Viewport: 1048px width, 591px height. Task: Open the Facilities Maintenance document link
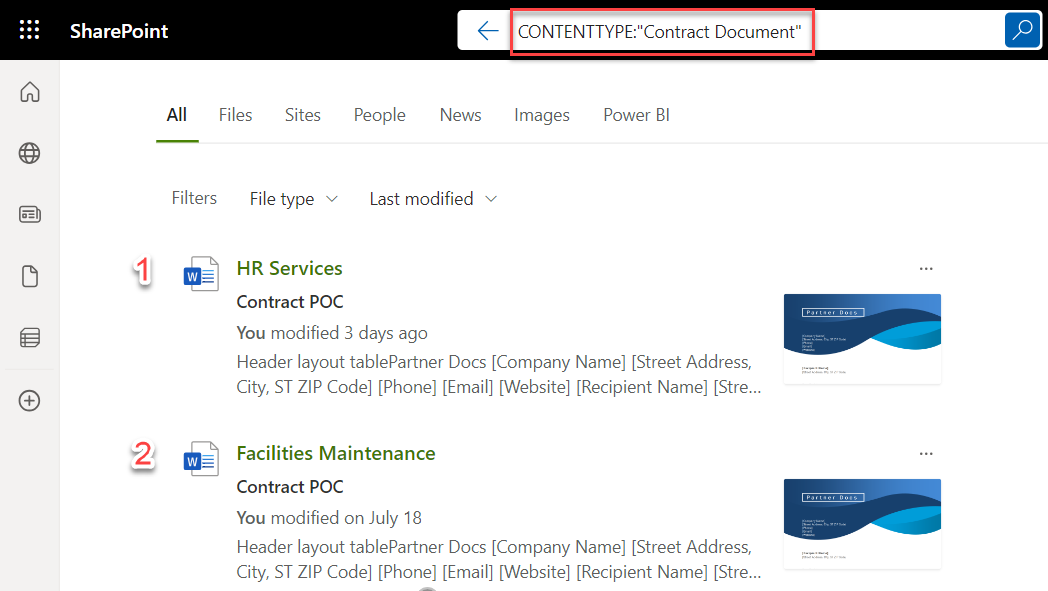[x=336, y=453]
